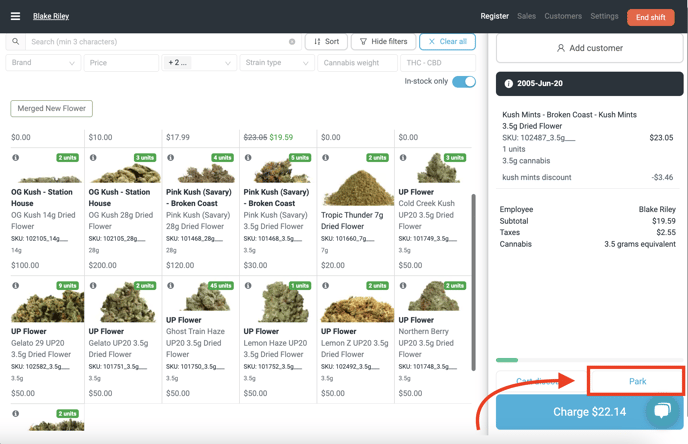Open the hamburger navigation menu
Image resolution: width=688 pixels, height=444 pixels.
point(15,16)
